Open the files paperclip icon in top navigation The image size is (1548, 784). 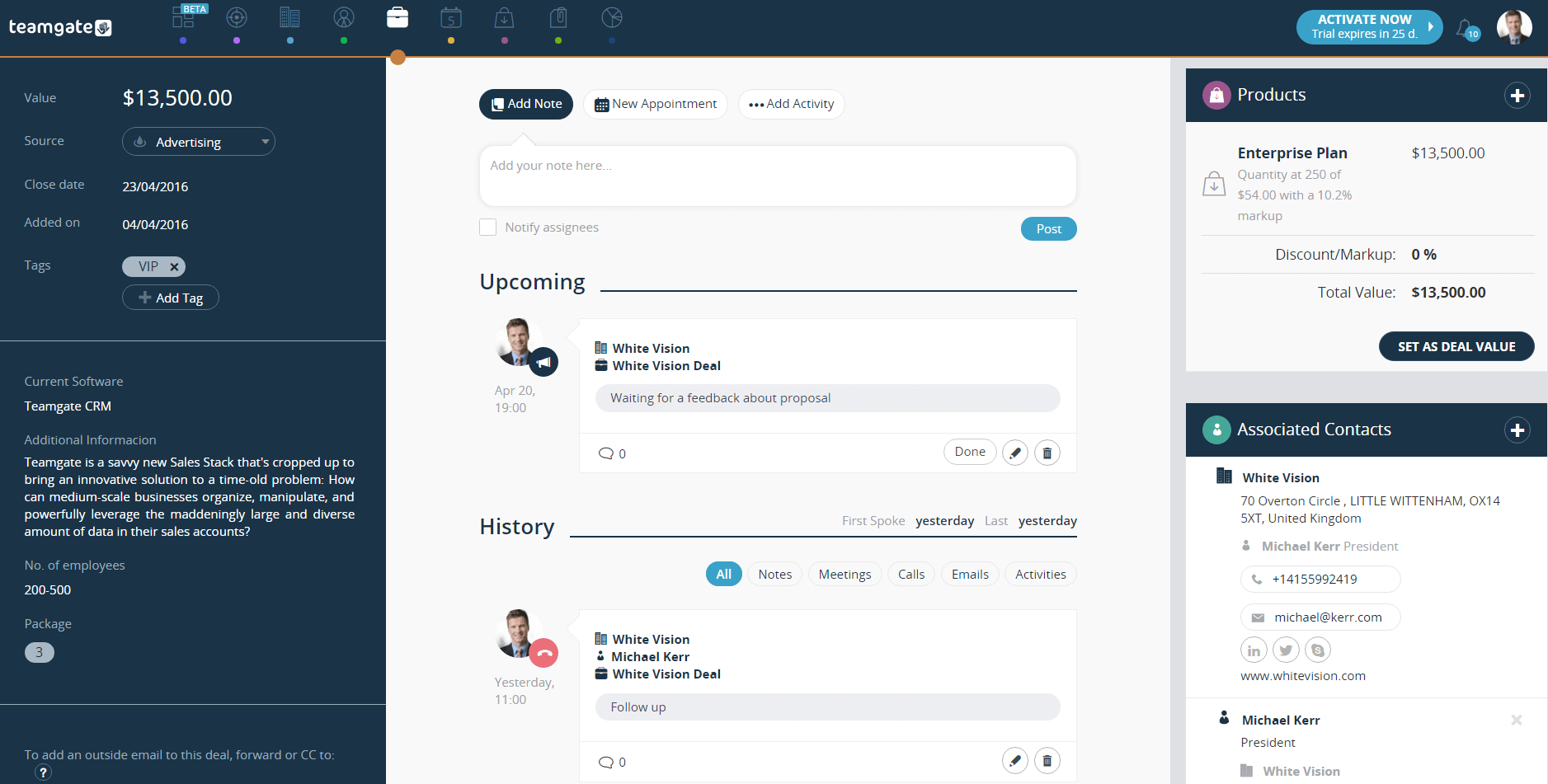[x=558, y=17]
